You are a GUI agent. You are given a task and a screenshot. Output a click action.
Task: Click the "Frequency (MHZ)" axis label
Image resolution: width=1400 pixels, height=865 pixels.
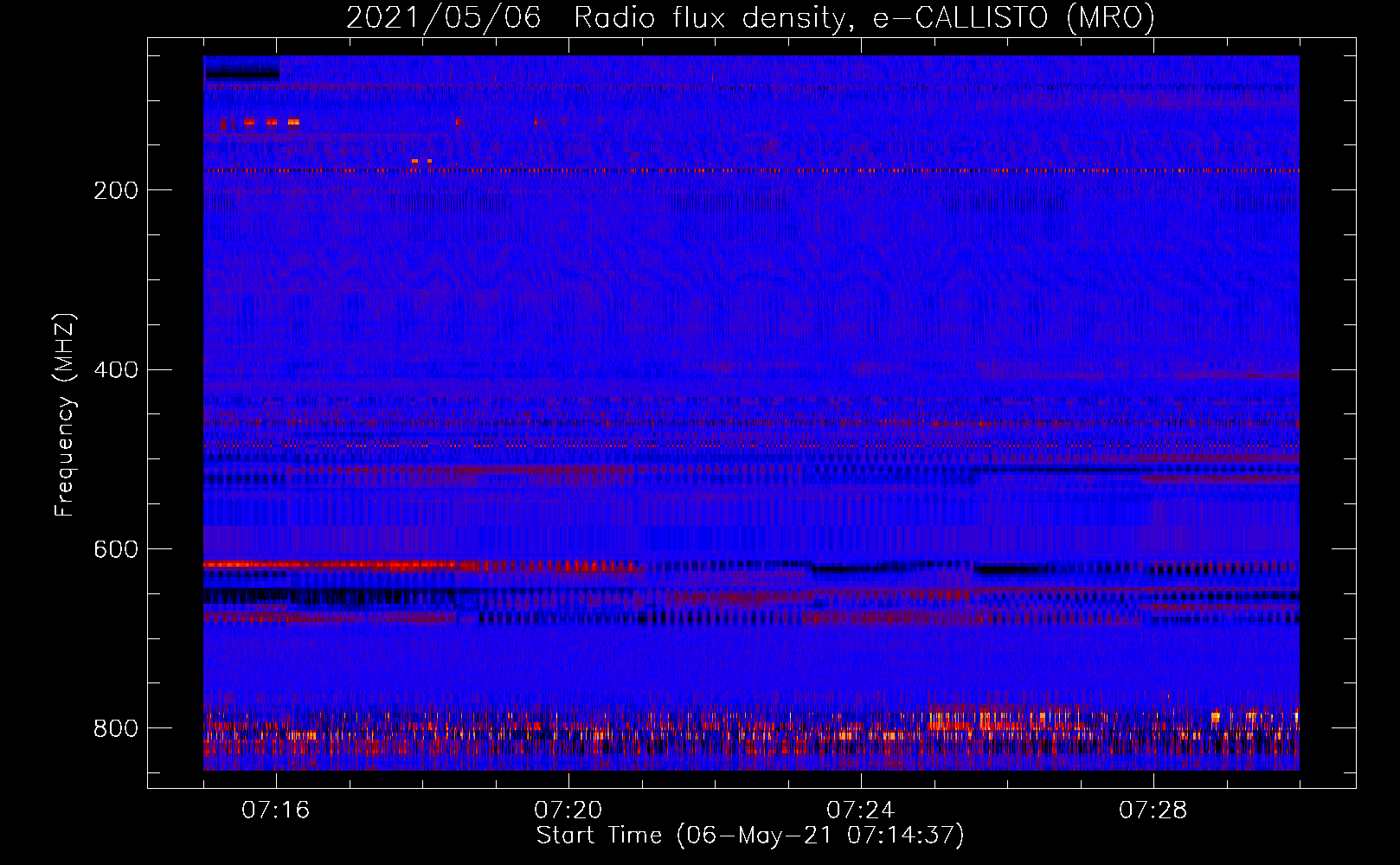65,414
